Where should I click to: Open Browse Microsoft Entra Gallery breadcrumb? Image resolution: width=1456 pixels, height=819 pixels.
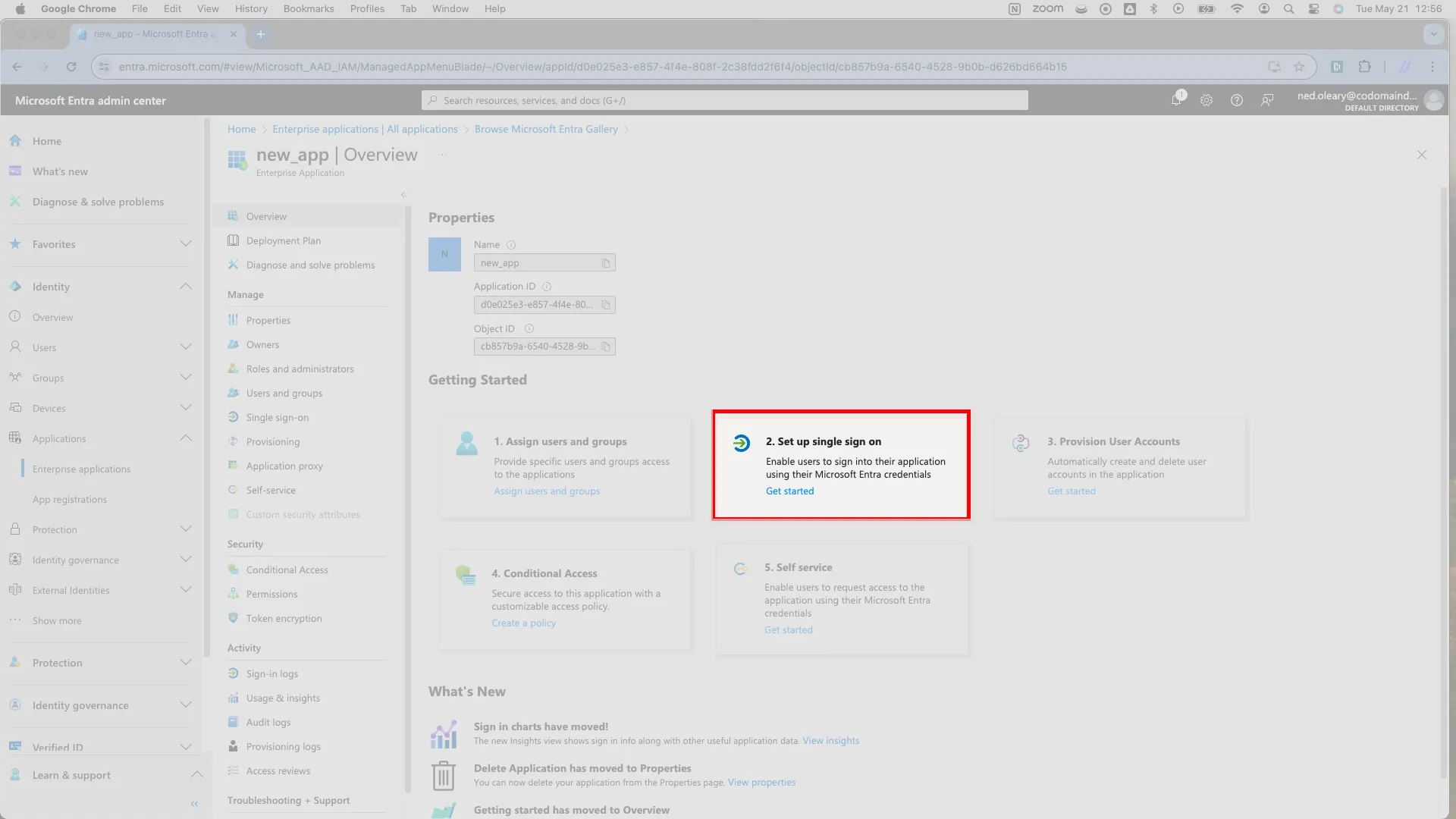click(546, 130)
